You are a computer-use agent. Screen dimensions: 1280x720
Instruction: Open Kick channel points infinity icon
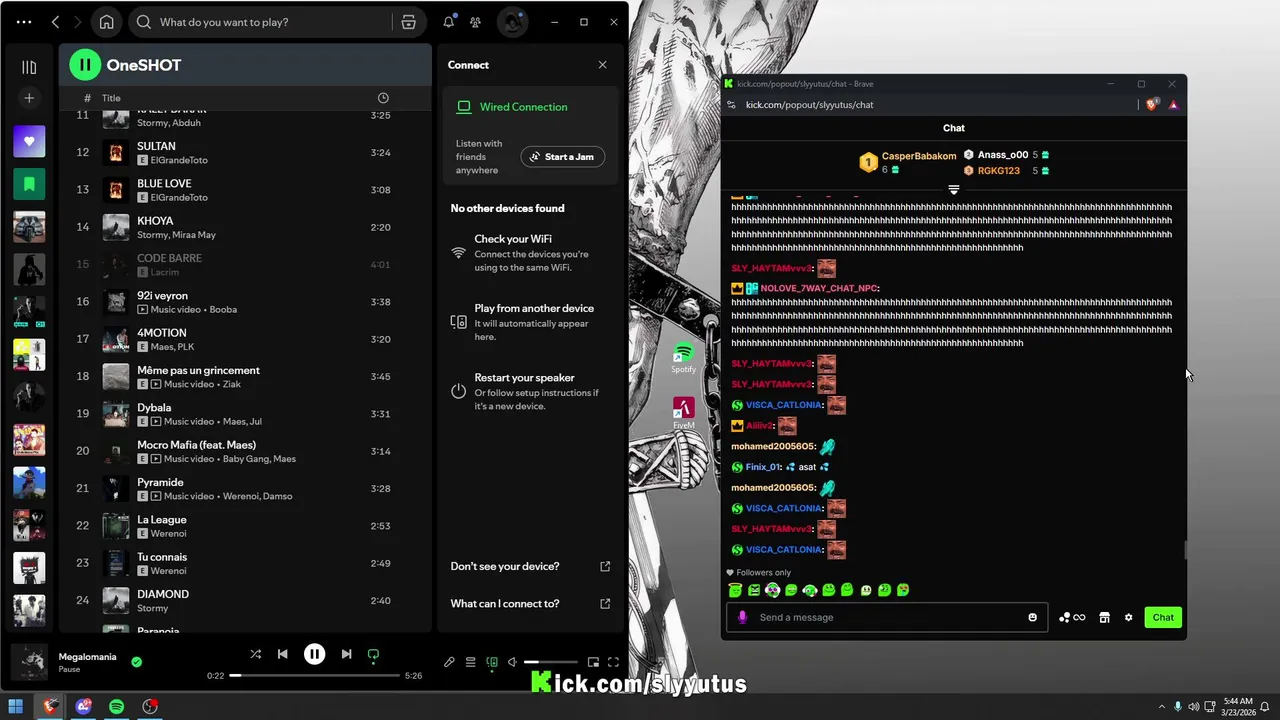(1072, 617)
